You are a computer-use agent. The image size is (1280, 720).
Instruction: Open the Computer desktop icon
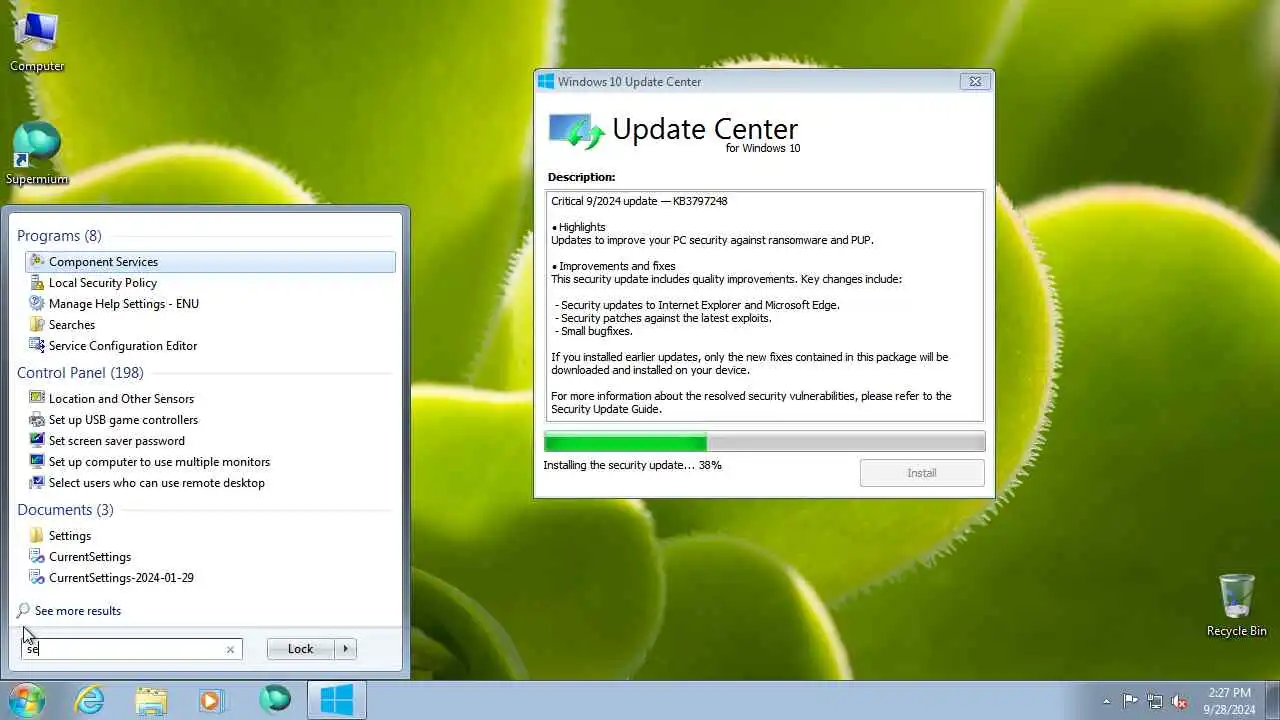pyautogui.click(x=37, y=40)
